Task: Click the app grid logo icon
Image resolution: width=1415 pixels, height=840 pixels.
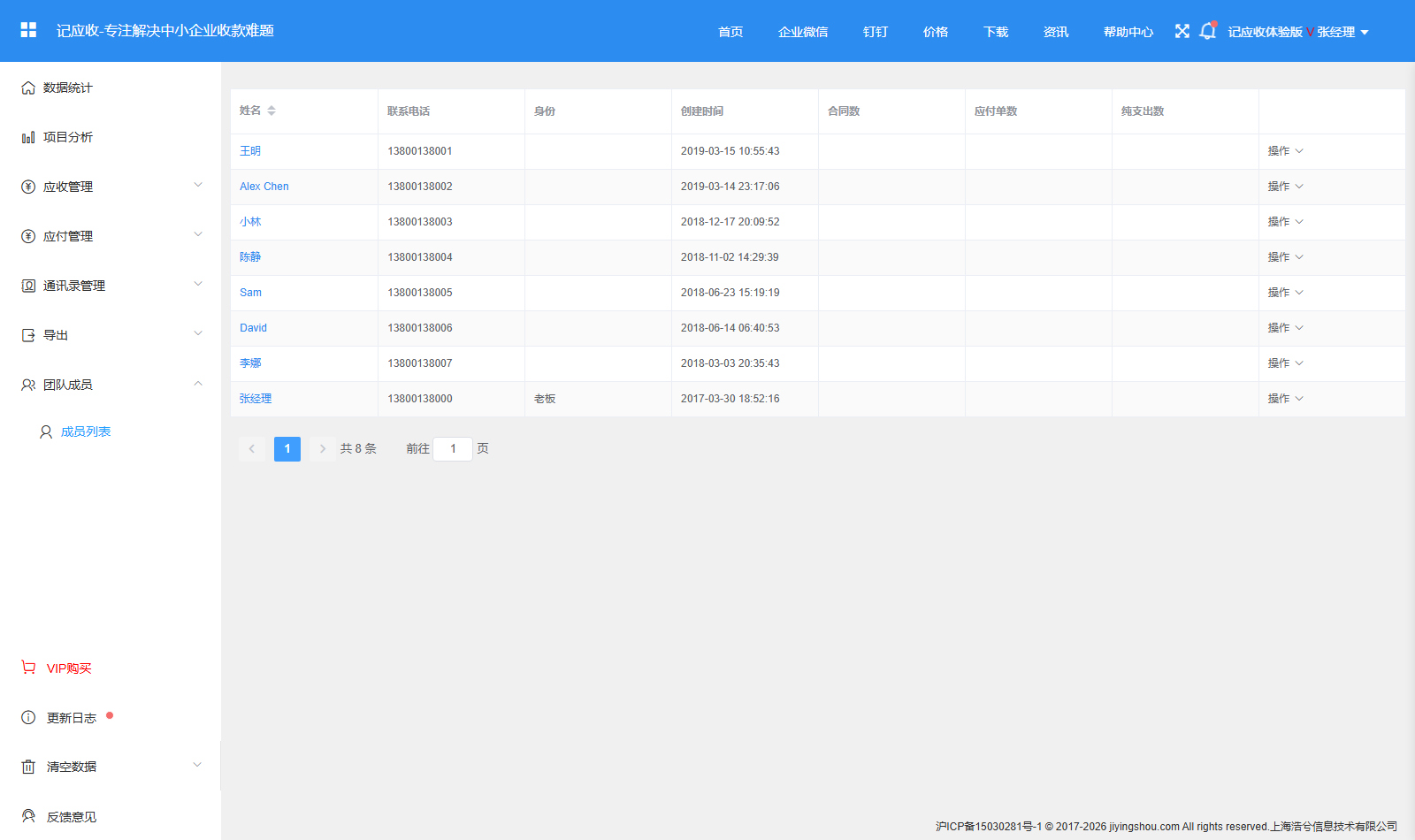Action: point(28,30)
